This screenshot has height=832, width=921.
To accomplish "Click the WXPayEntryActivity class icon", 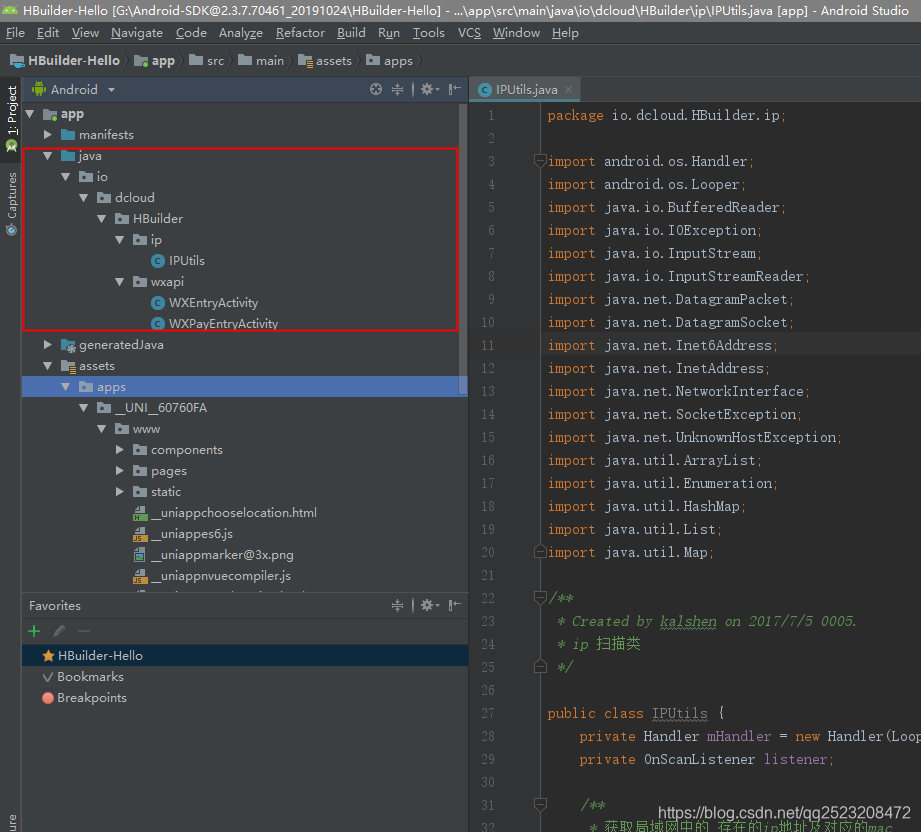I will [x=157, y=324].
